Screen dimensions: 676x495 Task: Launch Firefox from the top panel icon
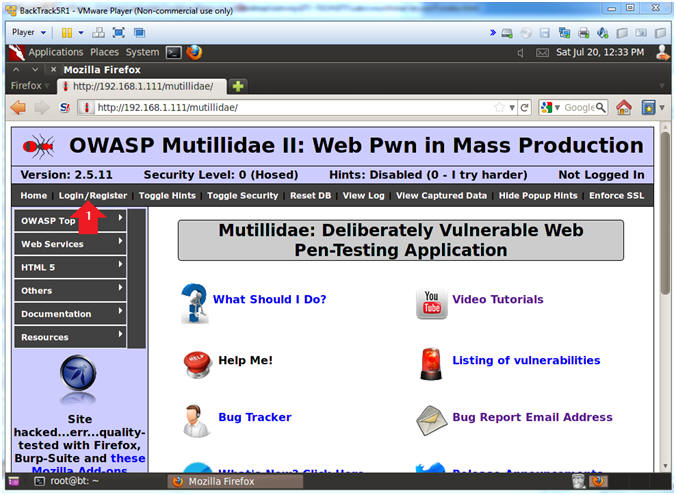[194, 53]
